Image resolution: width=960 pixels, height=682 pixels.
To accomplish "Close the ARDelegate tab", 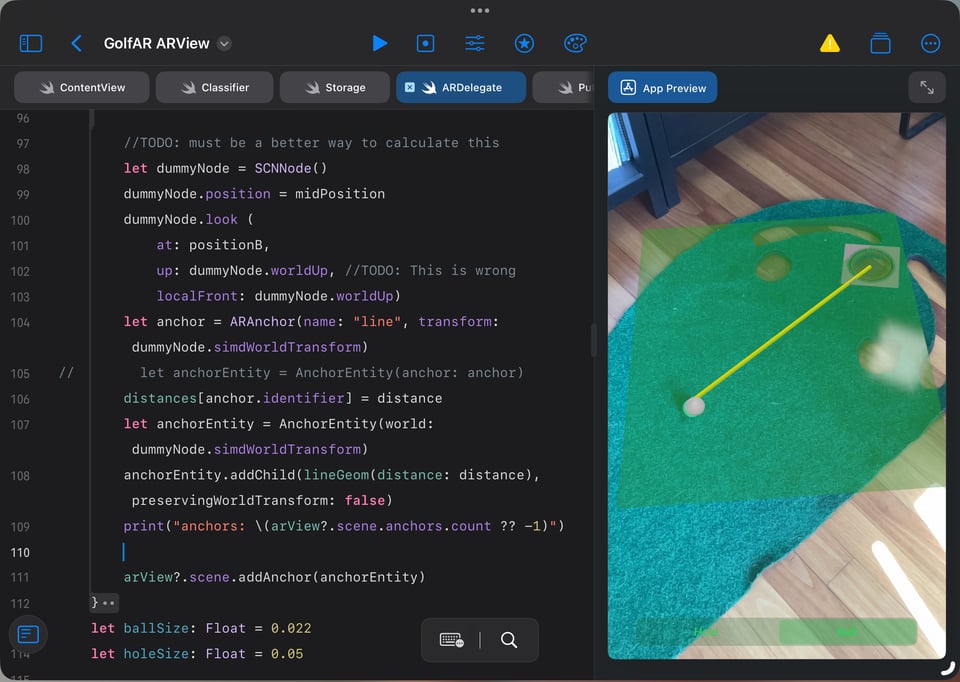I will point(410,88).
